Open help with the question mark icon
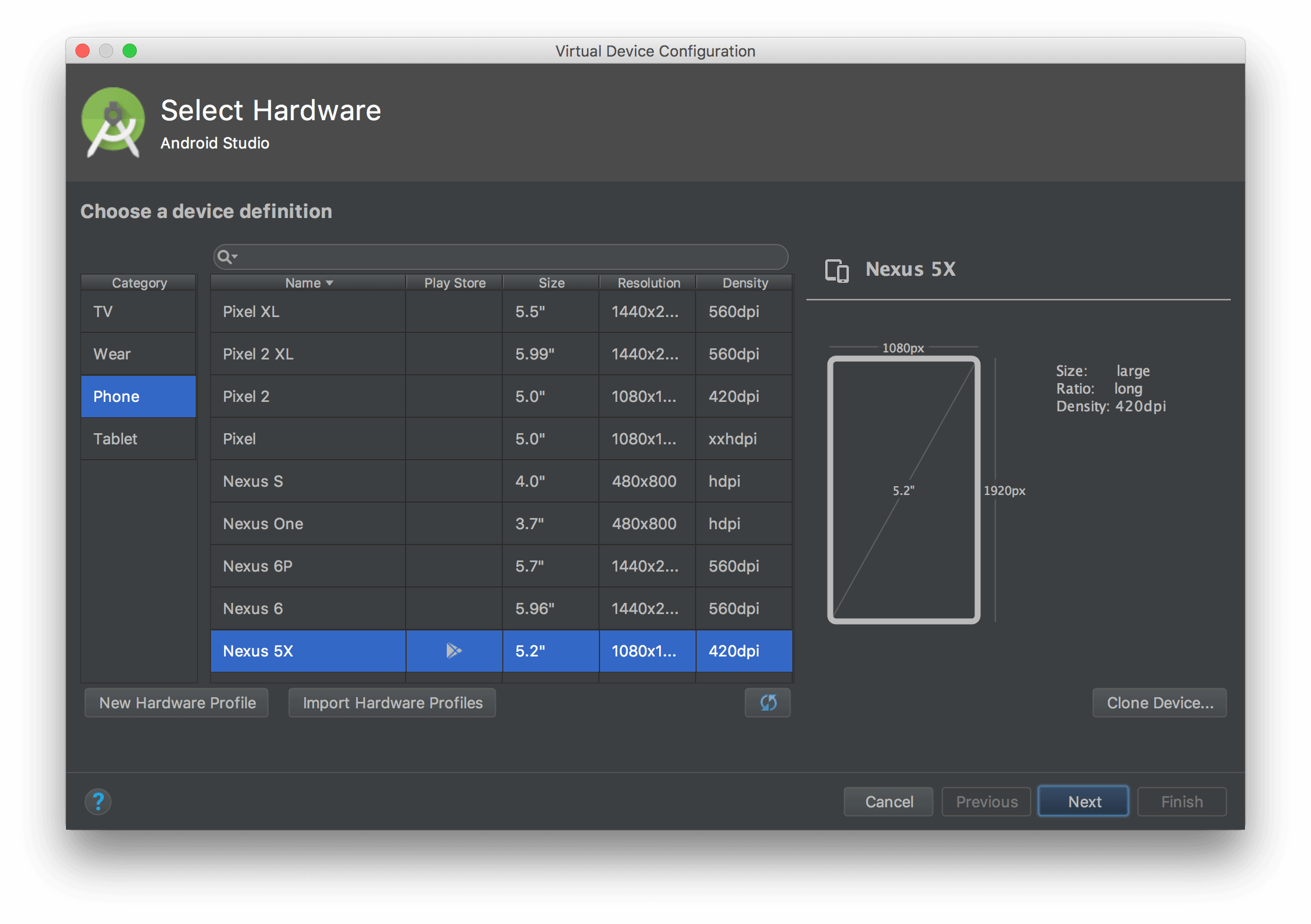Viewport: 1311px width, 924px height. tap(98, 801)
